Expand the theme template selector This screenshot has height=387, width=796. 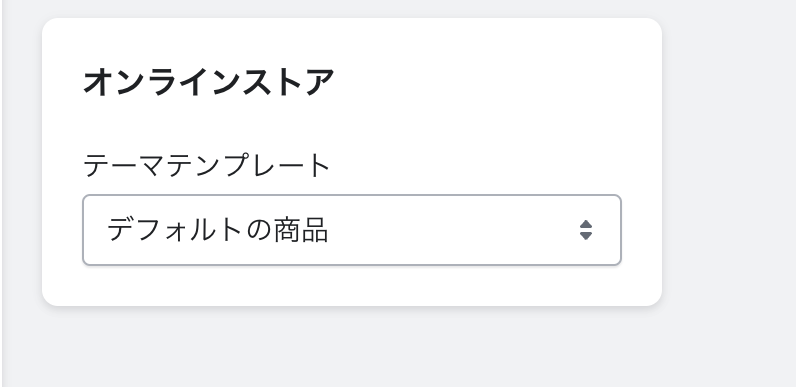pos(352,230)
